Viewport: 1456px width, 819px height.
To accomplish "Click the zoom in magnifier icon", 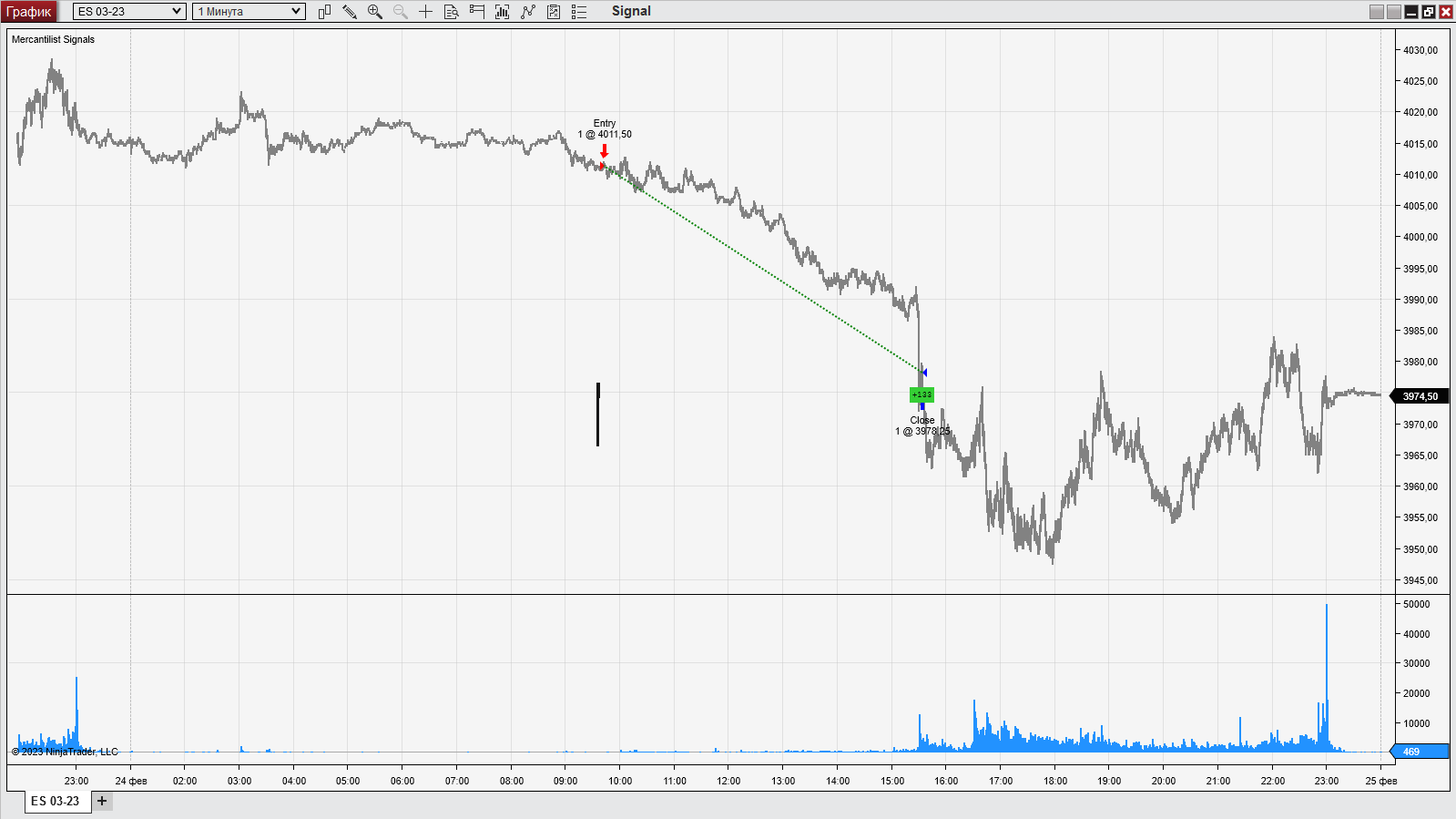I will click(374, 12).
